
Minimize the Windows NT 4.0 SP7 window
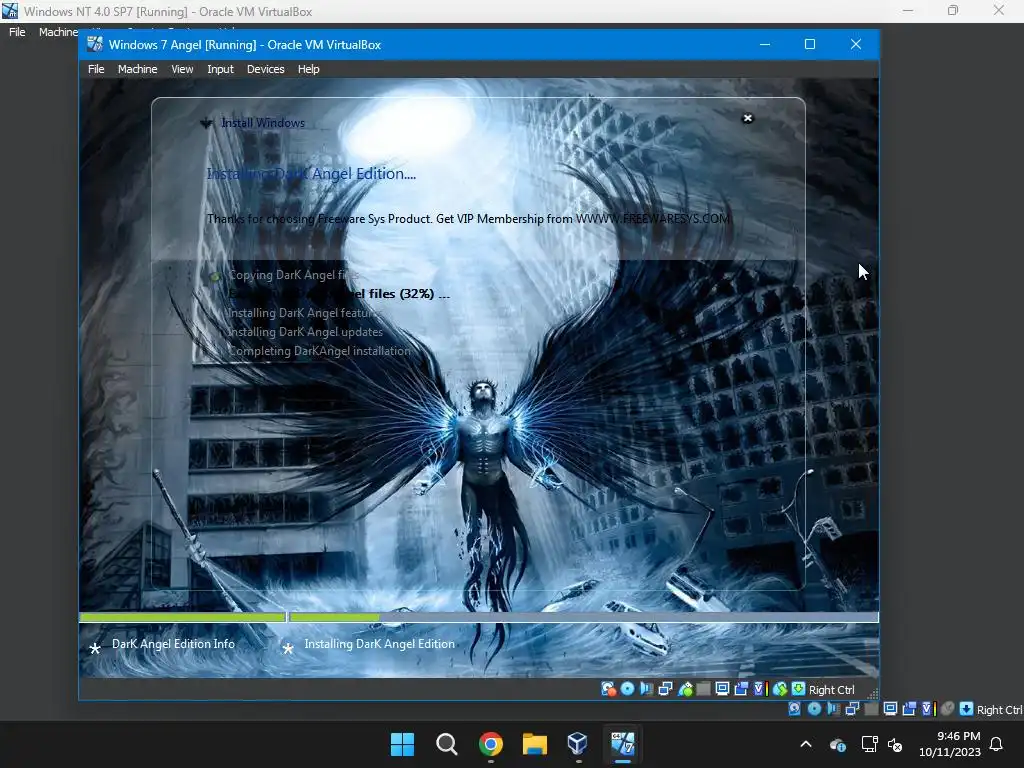[908, 10]
